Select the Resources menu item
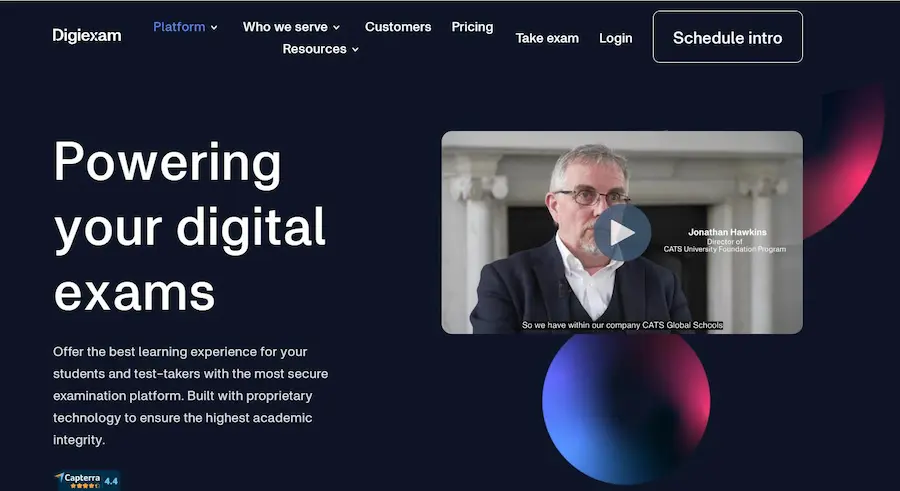900x491 pixels. pos(315,49)
